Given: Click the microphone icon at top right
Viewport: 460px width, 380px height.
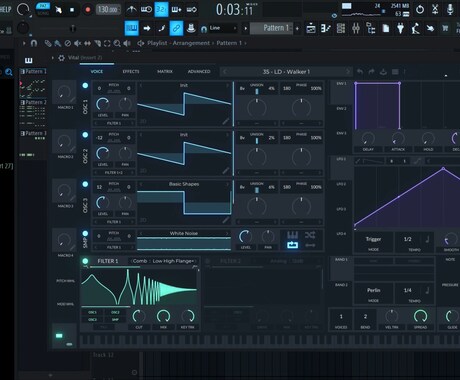Looking at the screenshot, I should click(450, 9).
